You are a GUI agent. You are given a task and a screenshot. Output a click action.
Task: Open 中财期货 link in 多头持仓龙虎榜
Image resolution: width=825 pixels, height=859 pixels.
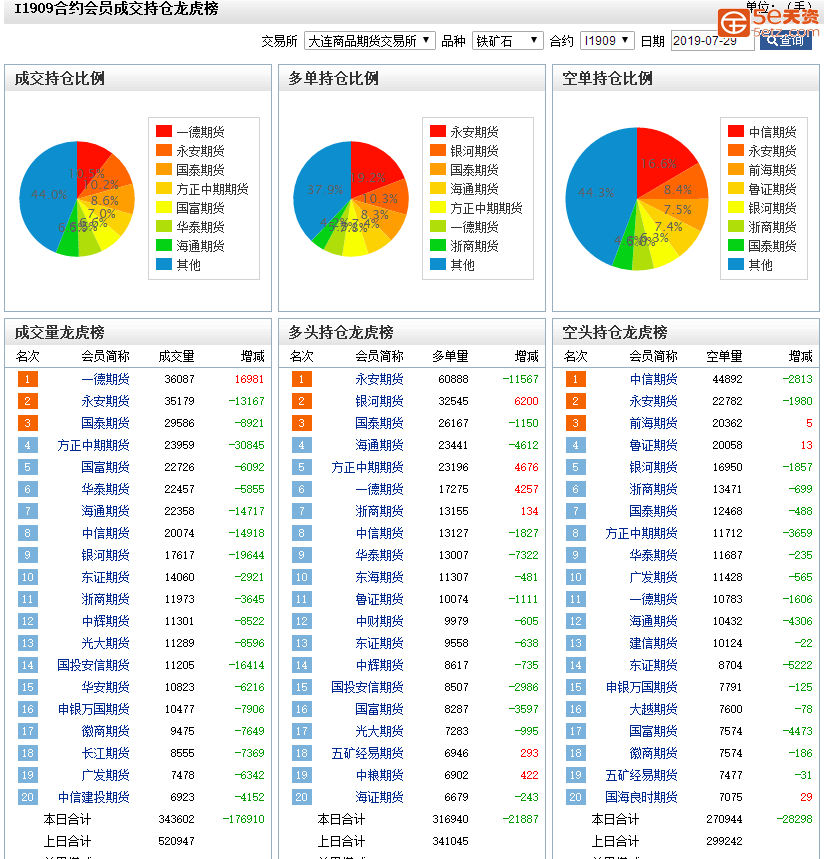(x=379, y=621)
